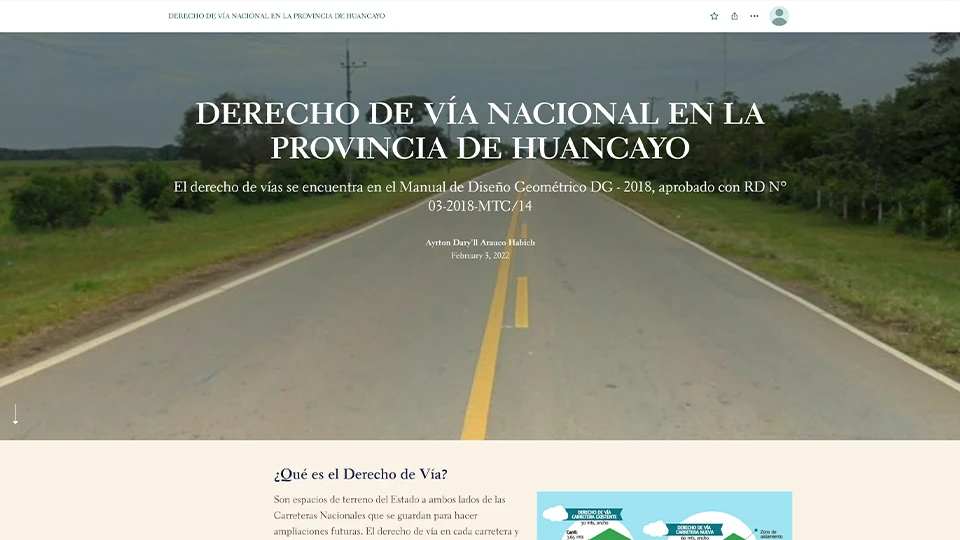This screenshot has height=540, width=960.
Task: Click the story title in the header bar
Action: click(x=276, y=16)
